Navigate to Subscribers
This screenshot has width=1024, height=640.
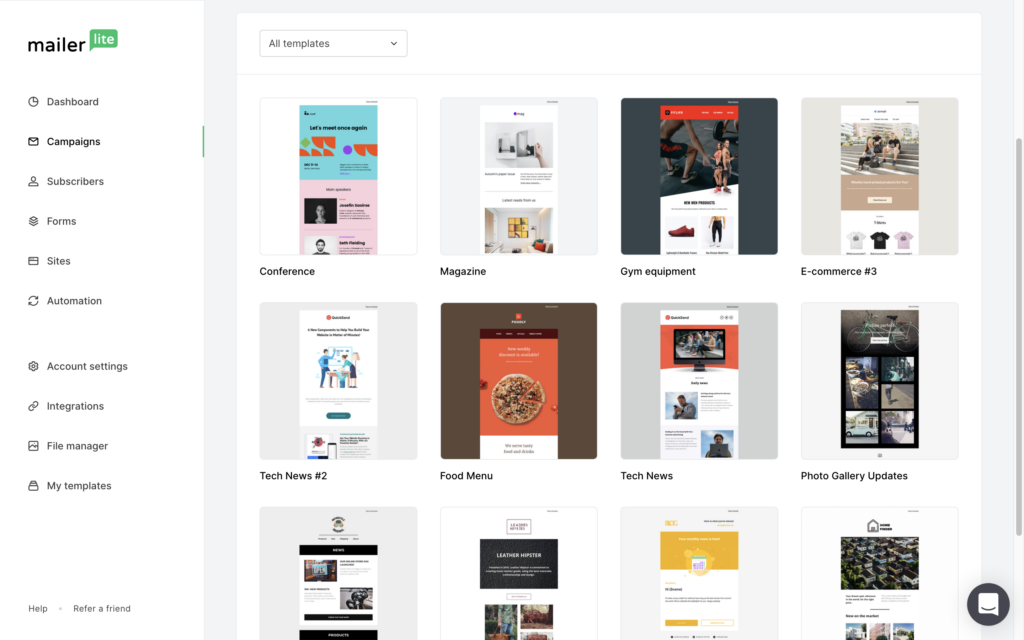[75, 181]
